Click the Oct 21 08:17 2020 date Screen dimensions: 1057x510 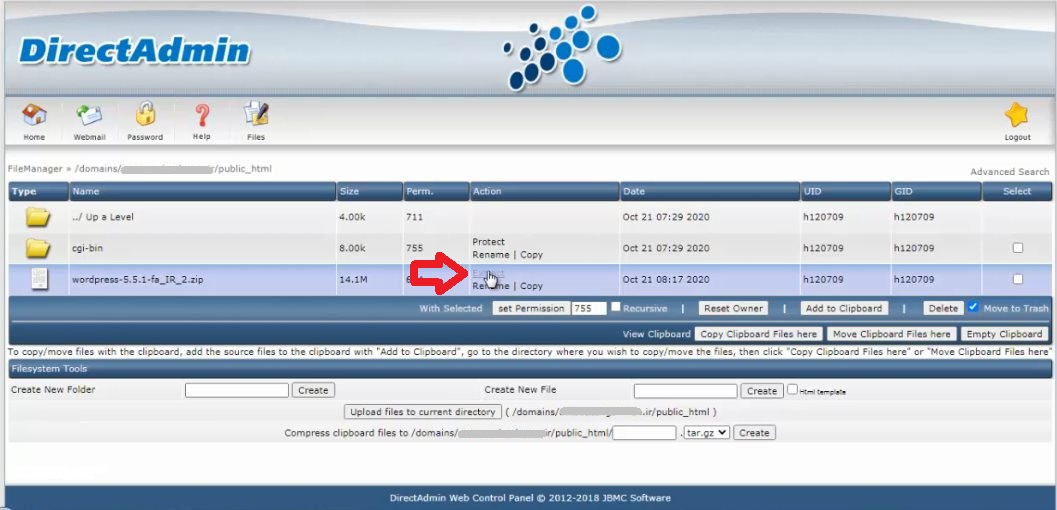click(x=666, y=279)
